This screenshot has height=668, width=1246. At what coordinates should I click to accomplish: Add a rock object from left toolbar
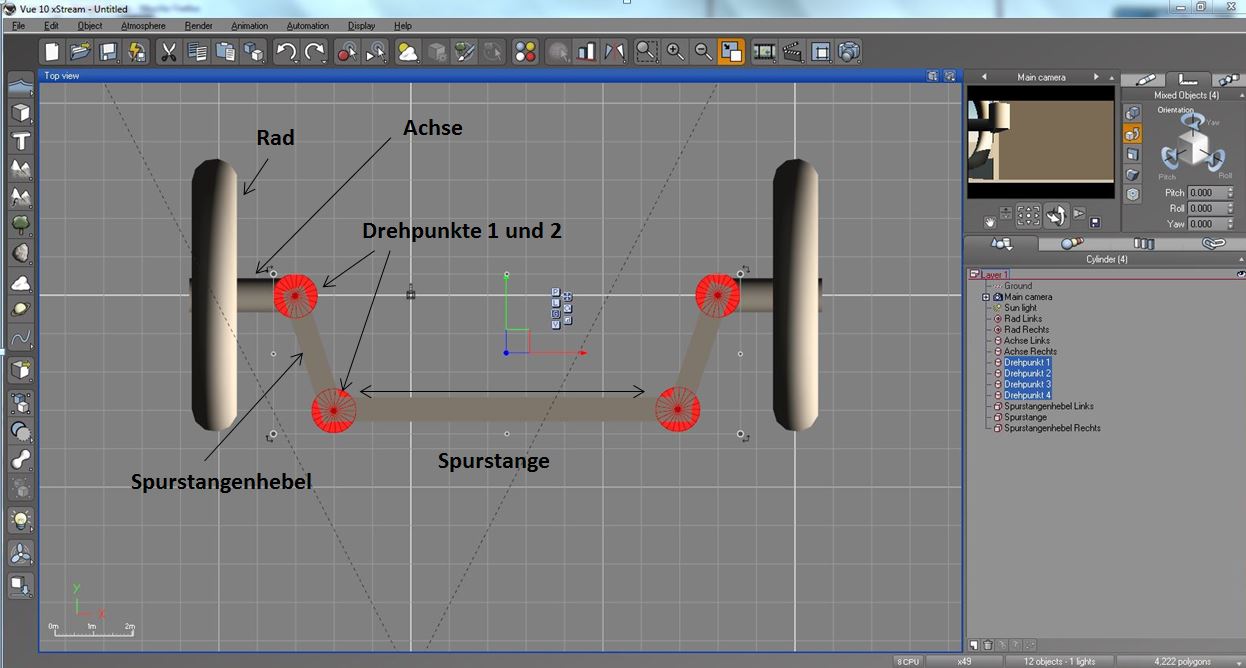tap(20, 253)
